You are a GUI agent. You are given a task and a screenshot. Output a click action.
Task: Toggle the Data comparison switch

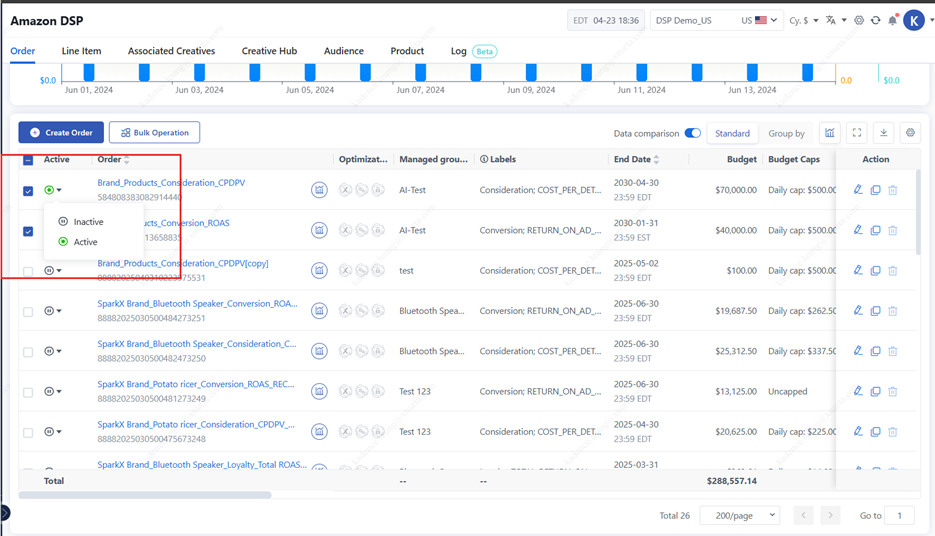tap(692, 133)
